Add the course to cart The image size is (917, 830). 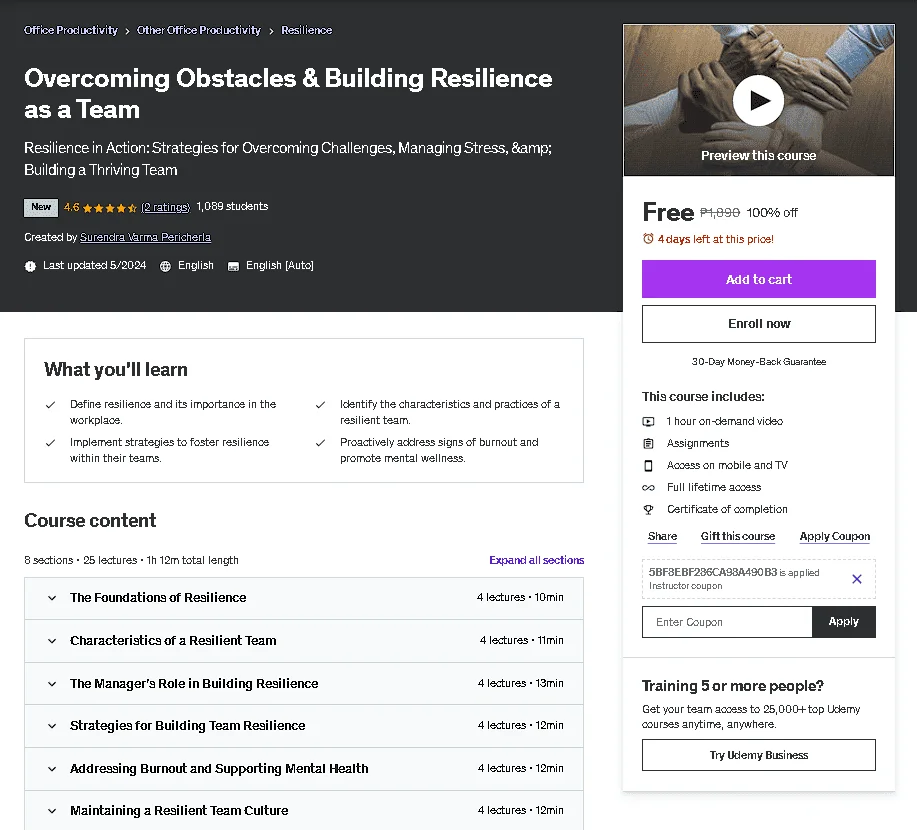[759, 279]
